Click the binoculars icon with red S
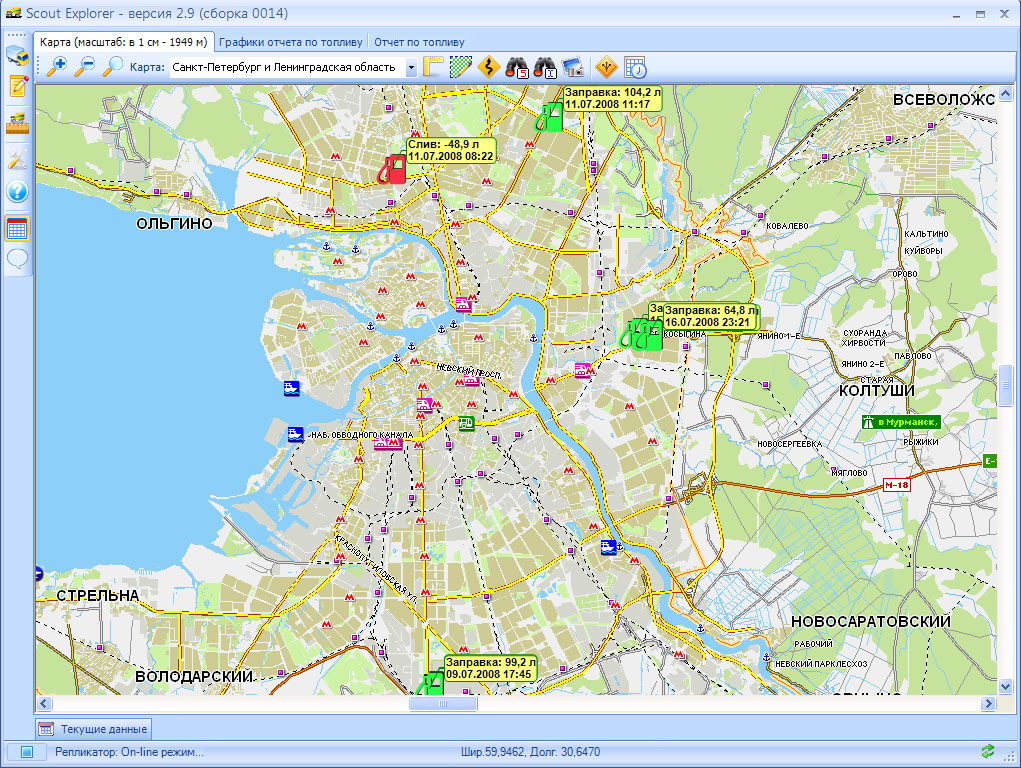 [x=517, y=66]
